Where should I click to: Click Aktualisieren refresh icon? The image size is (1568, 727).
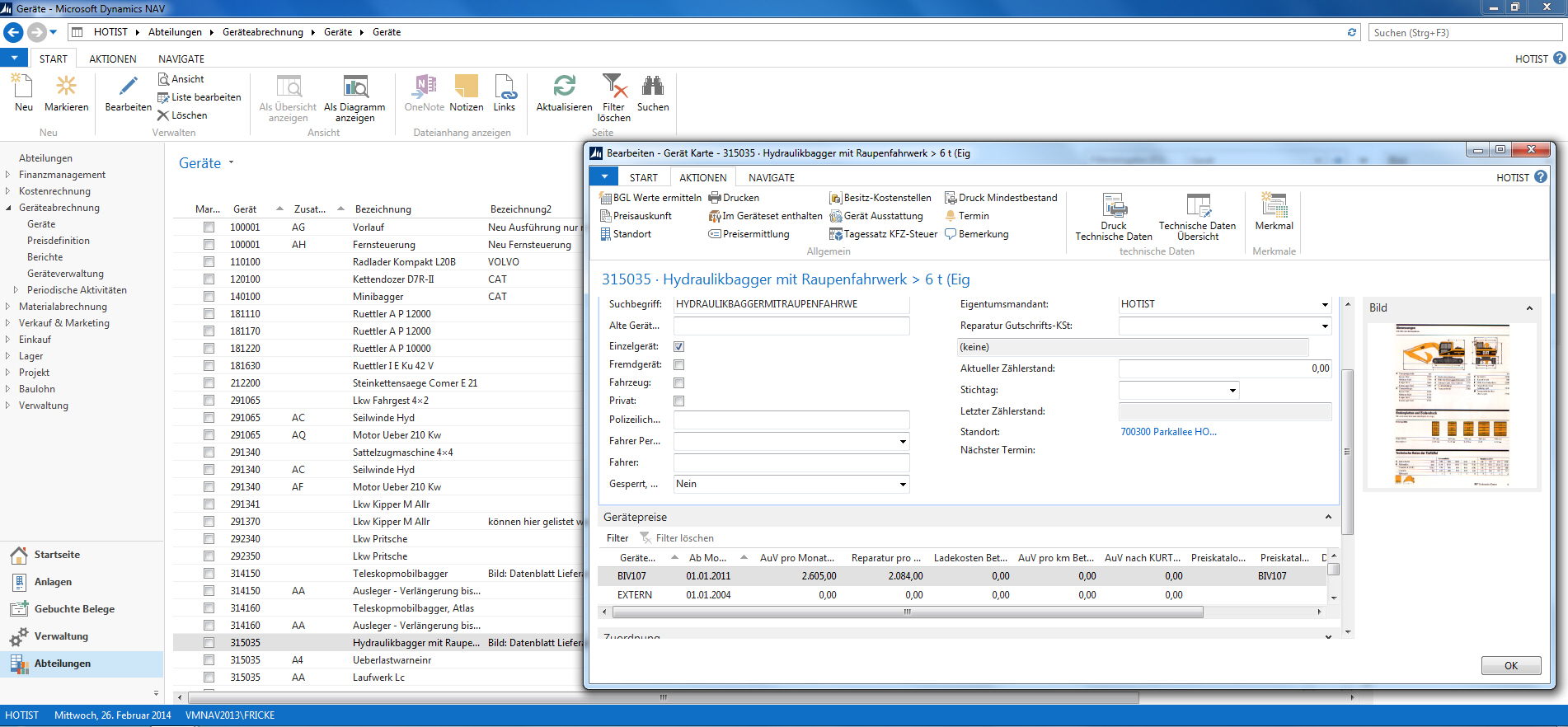pyautogui.click(x=564, y=92)
